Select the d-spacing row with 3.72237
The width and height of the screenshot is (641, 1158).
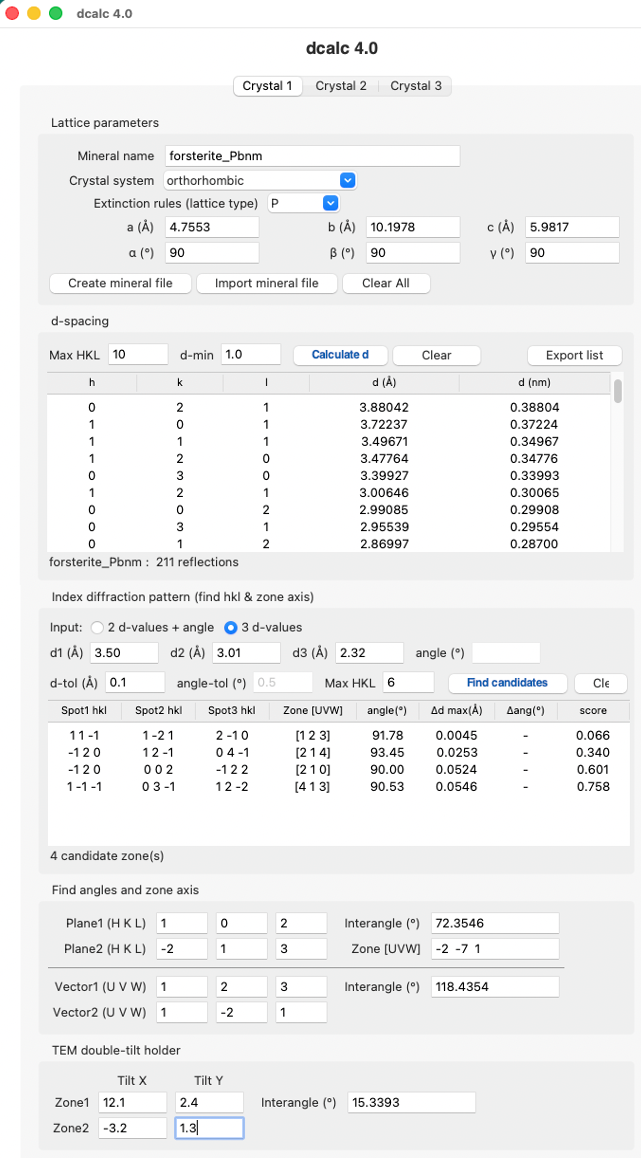click(329, 424)
